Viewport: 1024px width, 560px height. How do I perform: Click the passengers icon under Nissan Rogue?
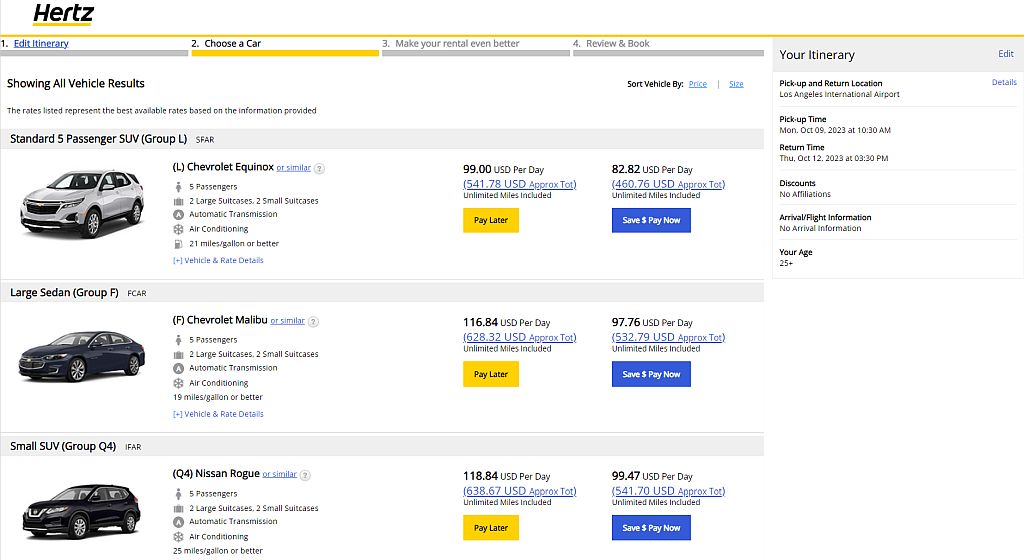click(178, 494)
